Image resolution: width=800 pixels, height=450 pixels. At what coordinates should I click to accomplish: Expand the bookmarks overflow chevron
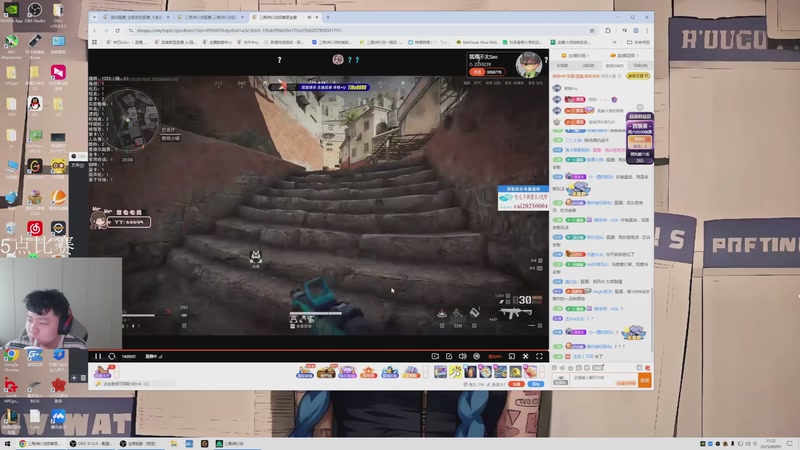click(614, 42)
